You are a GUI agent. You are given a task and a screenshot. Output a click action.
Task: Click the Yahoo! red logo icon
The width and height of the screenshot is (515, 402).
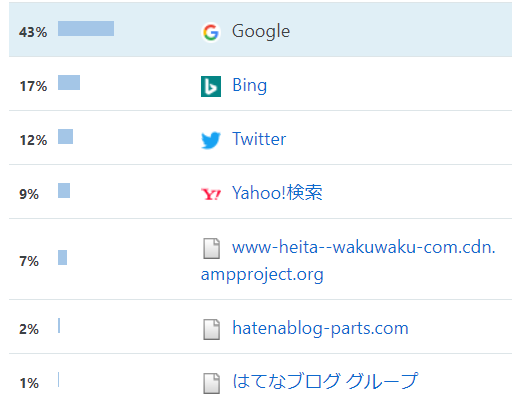[211, 194]
